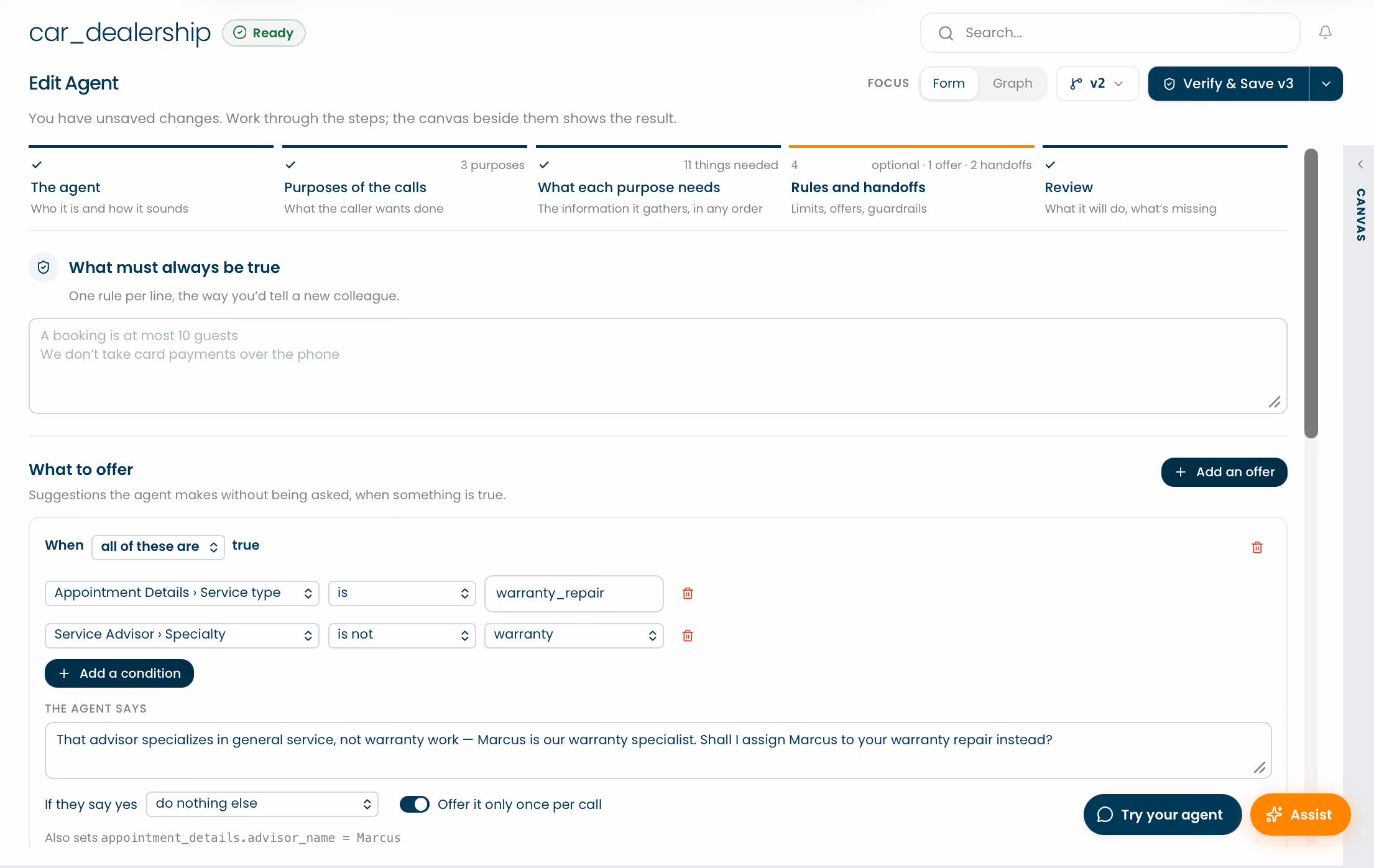
Task: Delete the entire offer with red trash icon
Action: click(x=1257, y=547)
